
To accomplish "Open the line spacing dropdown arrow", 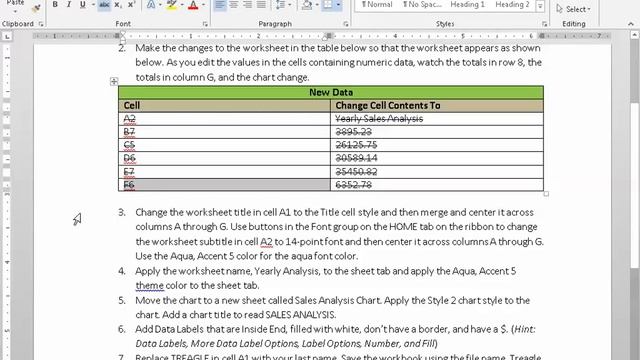I will [289, 4].
